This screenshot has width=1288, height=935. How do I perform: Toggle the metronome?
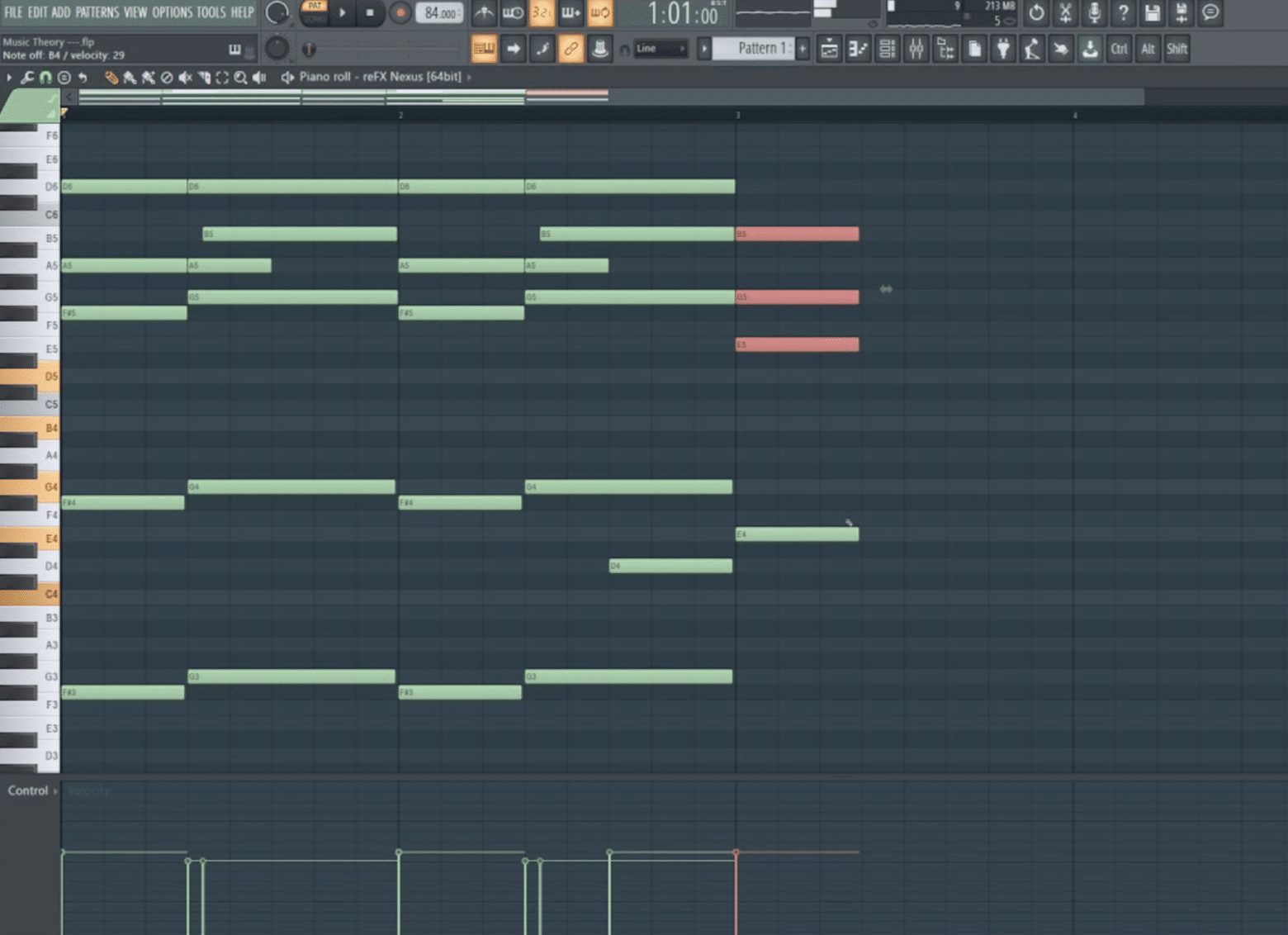(x=484, y=12)
